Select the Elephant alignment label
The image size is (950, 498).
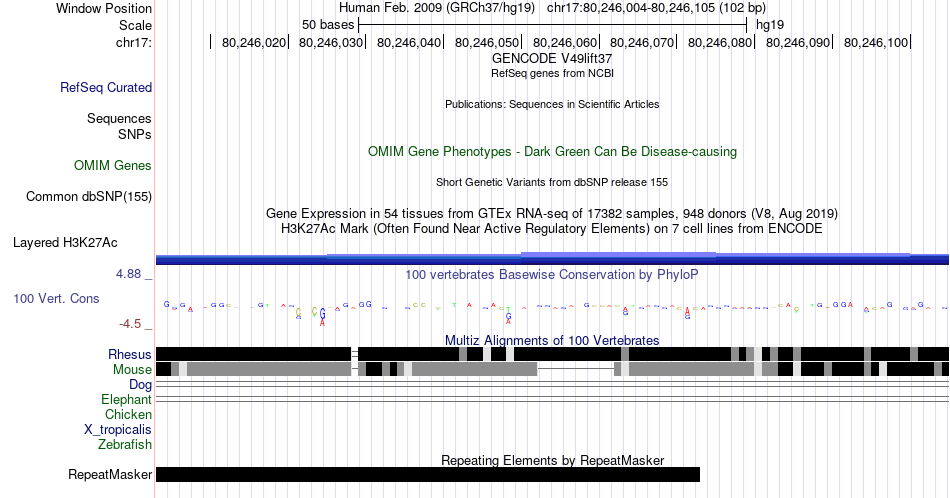[126, 399]
